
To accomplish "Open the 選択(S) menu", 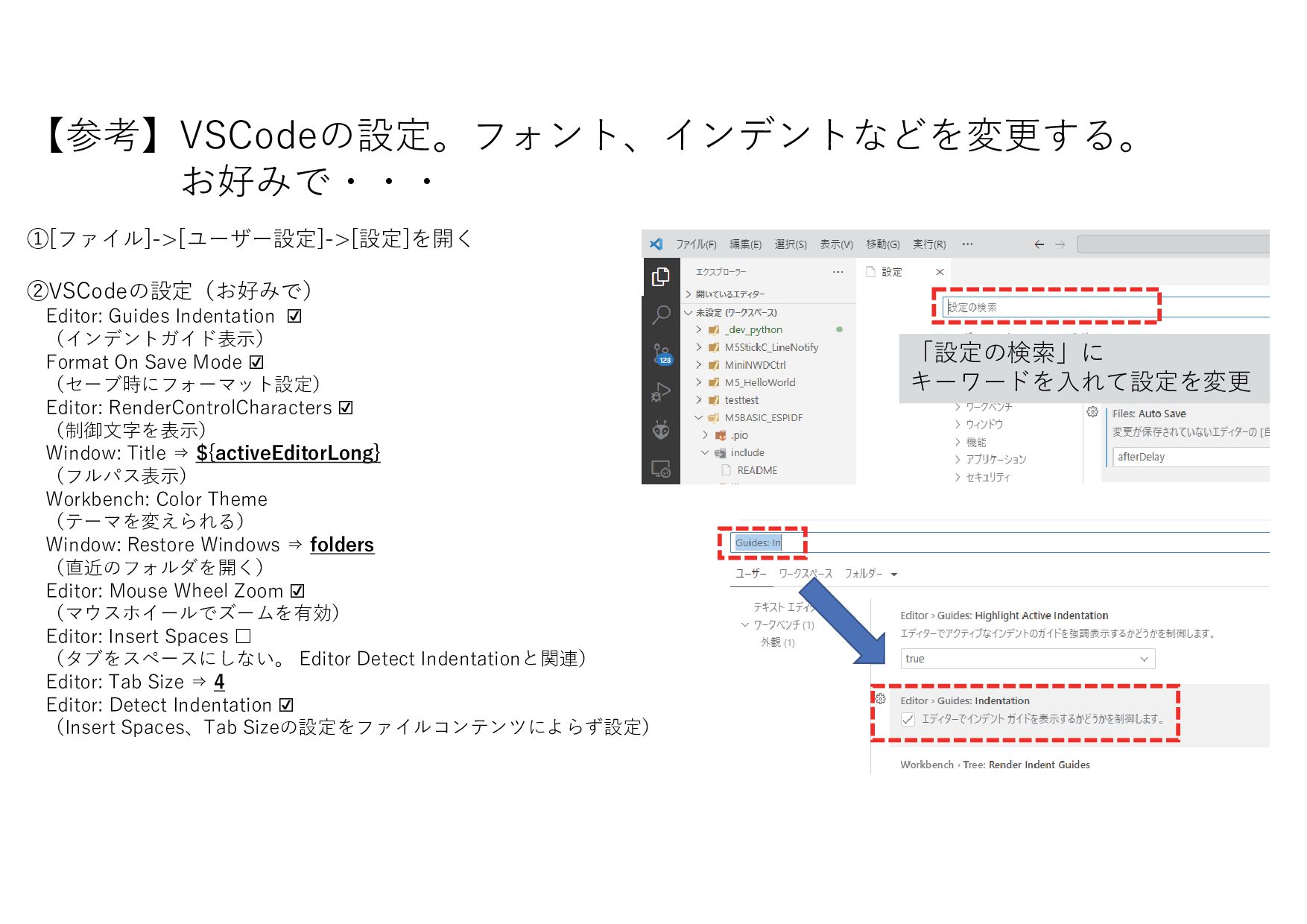I will (791, 244).
